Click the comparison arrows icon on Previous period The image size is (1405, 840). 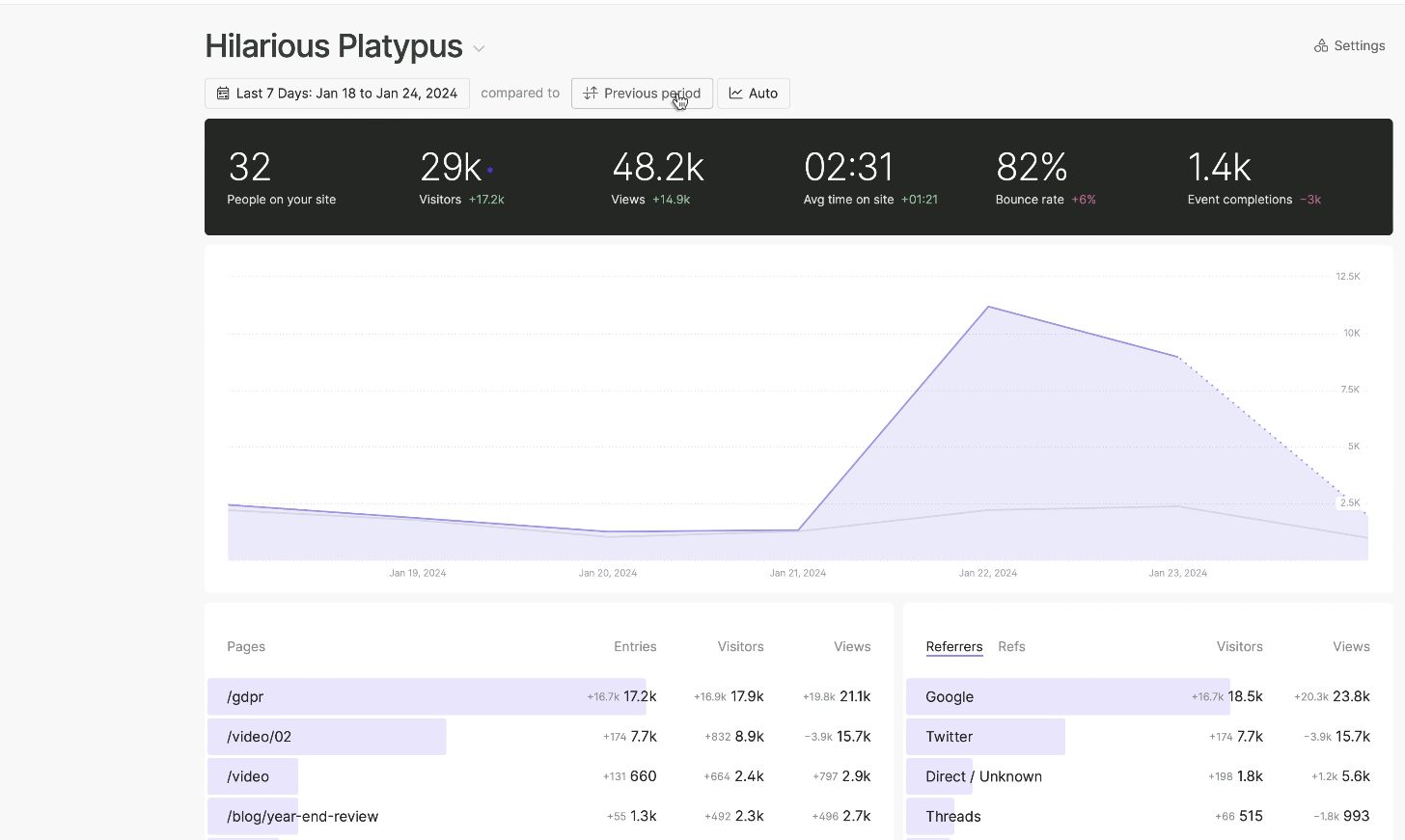pos(590,93)
